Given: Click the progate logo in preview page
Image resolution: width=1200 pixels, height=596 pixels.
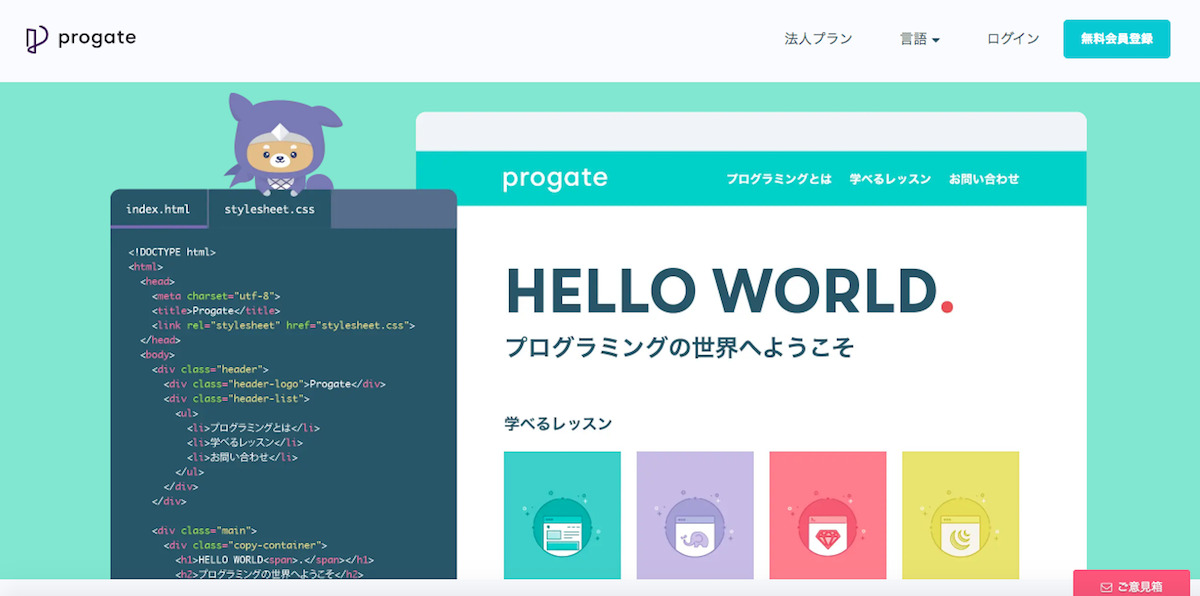Looking at the screenshot, I should 555,178.
